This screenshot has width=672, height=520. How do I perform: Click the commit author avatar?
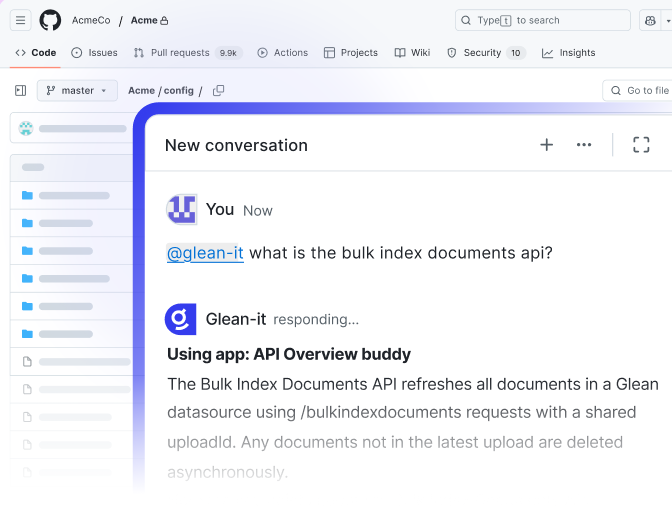(26, 128)
